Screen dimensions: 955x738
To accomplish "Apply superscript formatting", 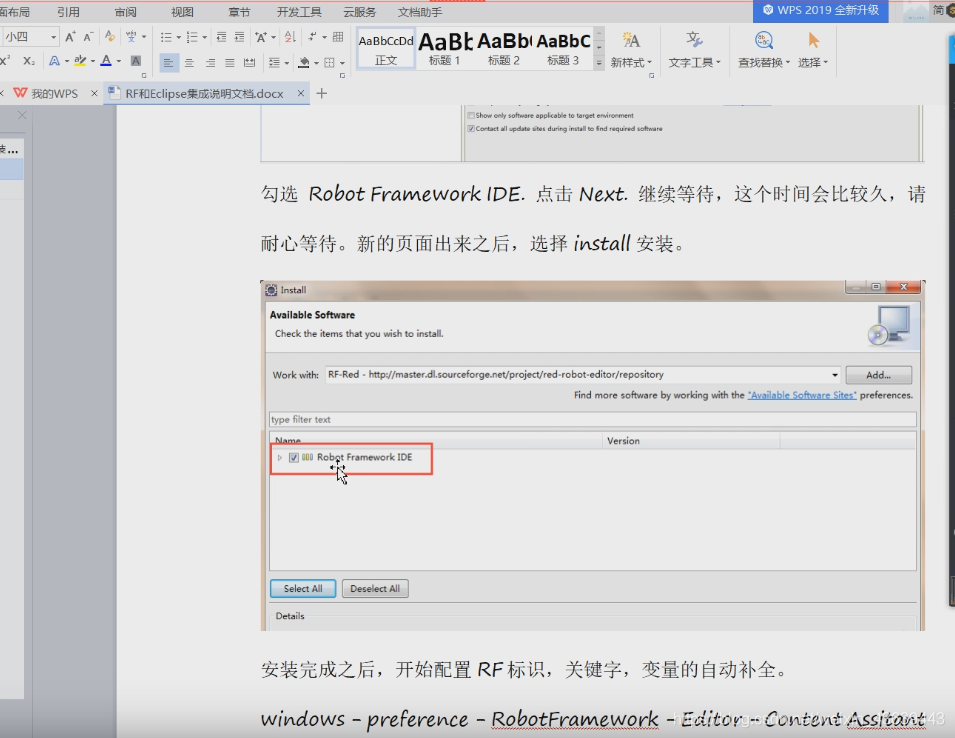I will 5,60.
